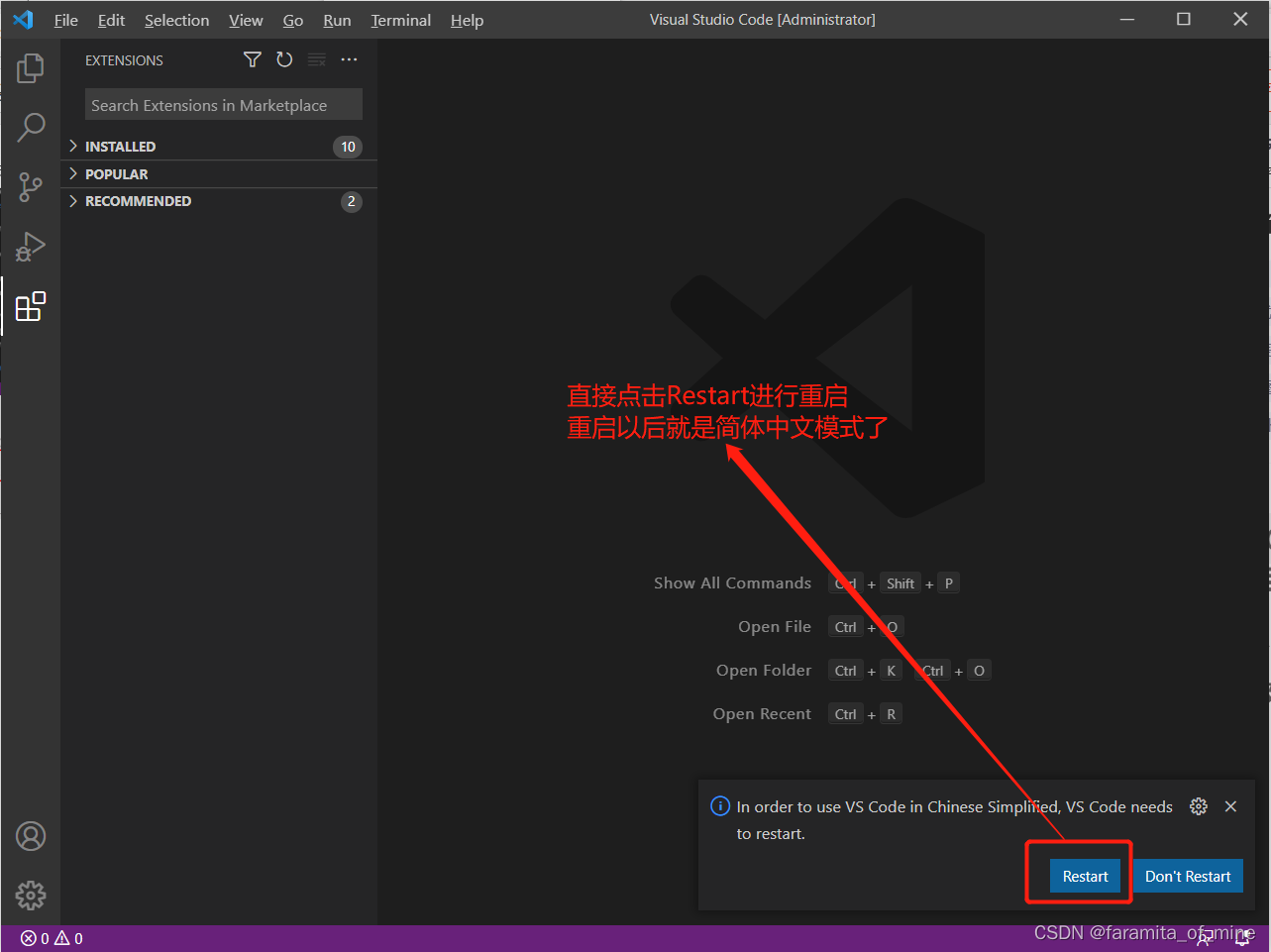Open the Terminal menu
The image size is (1271, 952).
point(401,20)
